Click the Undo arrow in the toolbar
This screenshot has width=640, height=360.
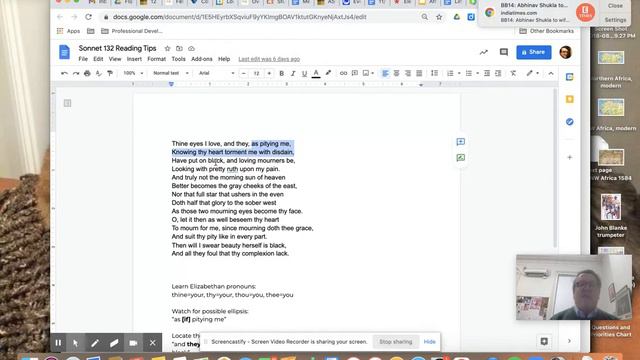point(64,73)
